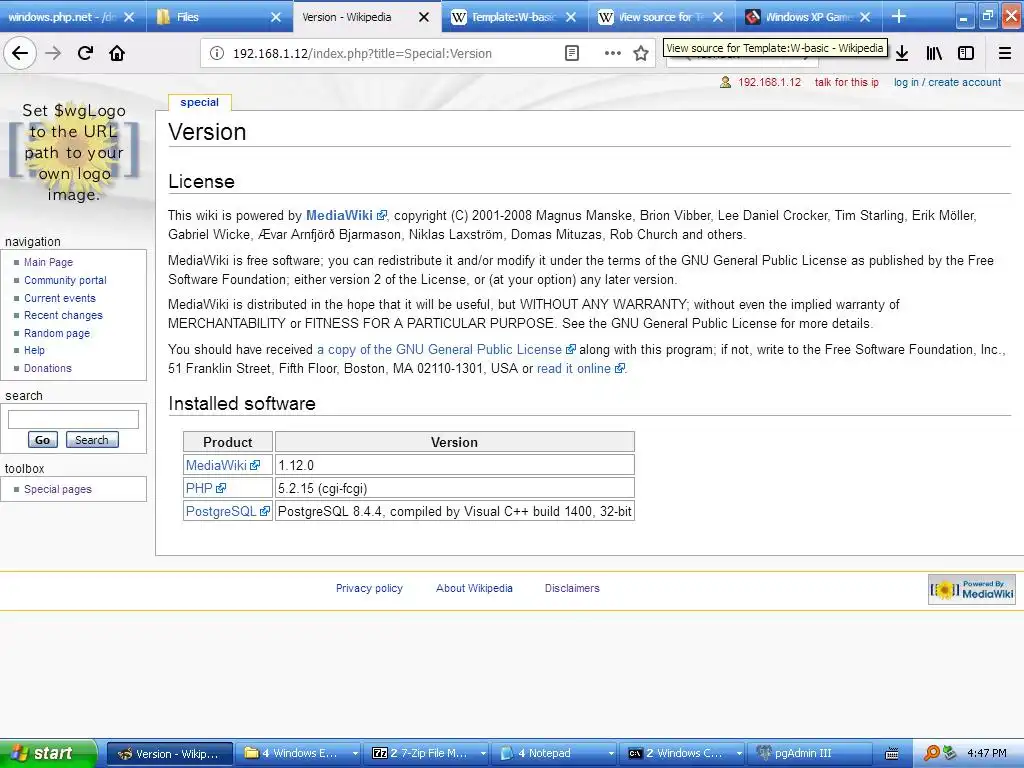Click the 1.12.0 version cell

pyautogui.click(x=455, y=465)
